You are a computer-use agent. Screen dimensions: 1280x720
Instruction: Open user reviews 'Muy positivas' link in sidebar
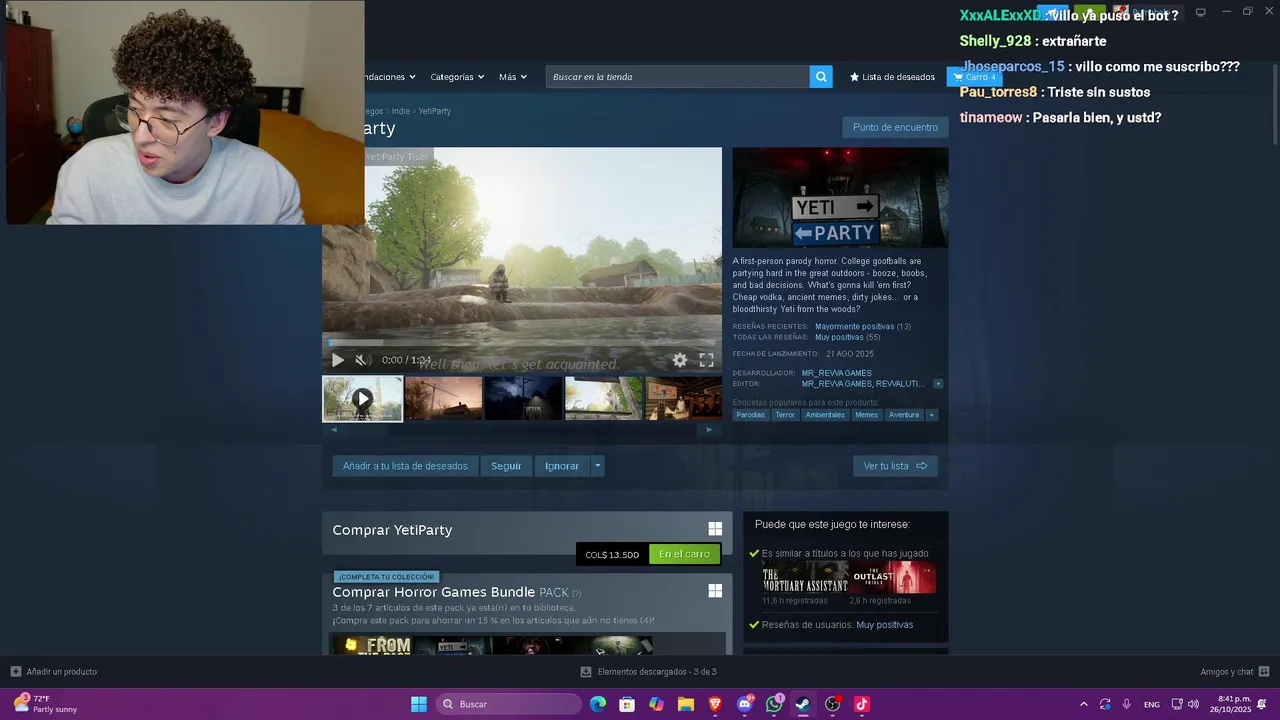coord(885,625)
